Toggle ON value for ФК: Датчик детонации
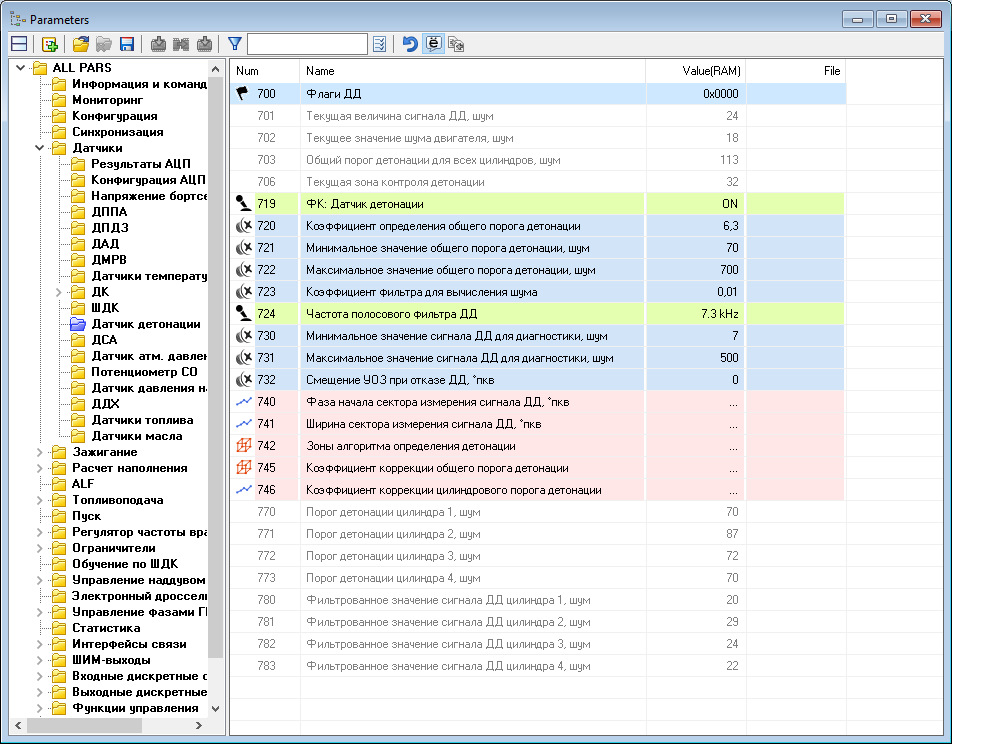 pyautogui.click(x=729, y=203)
